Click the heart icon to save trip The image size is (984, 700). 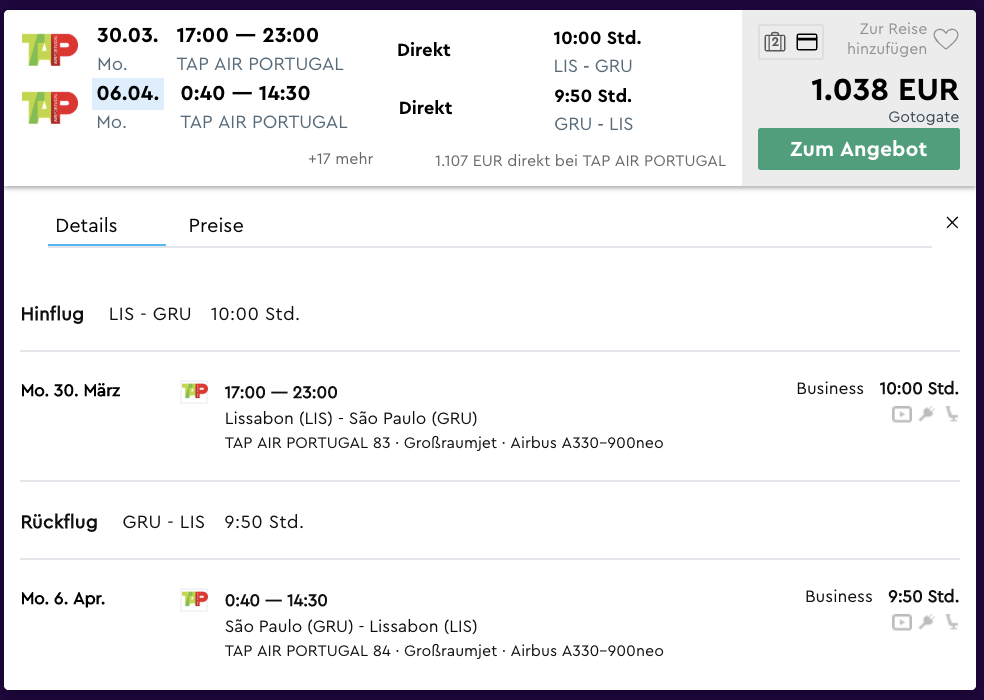coord(946,39)
